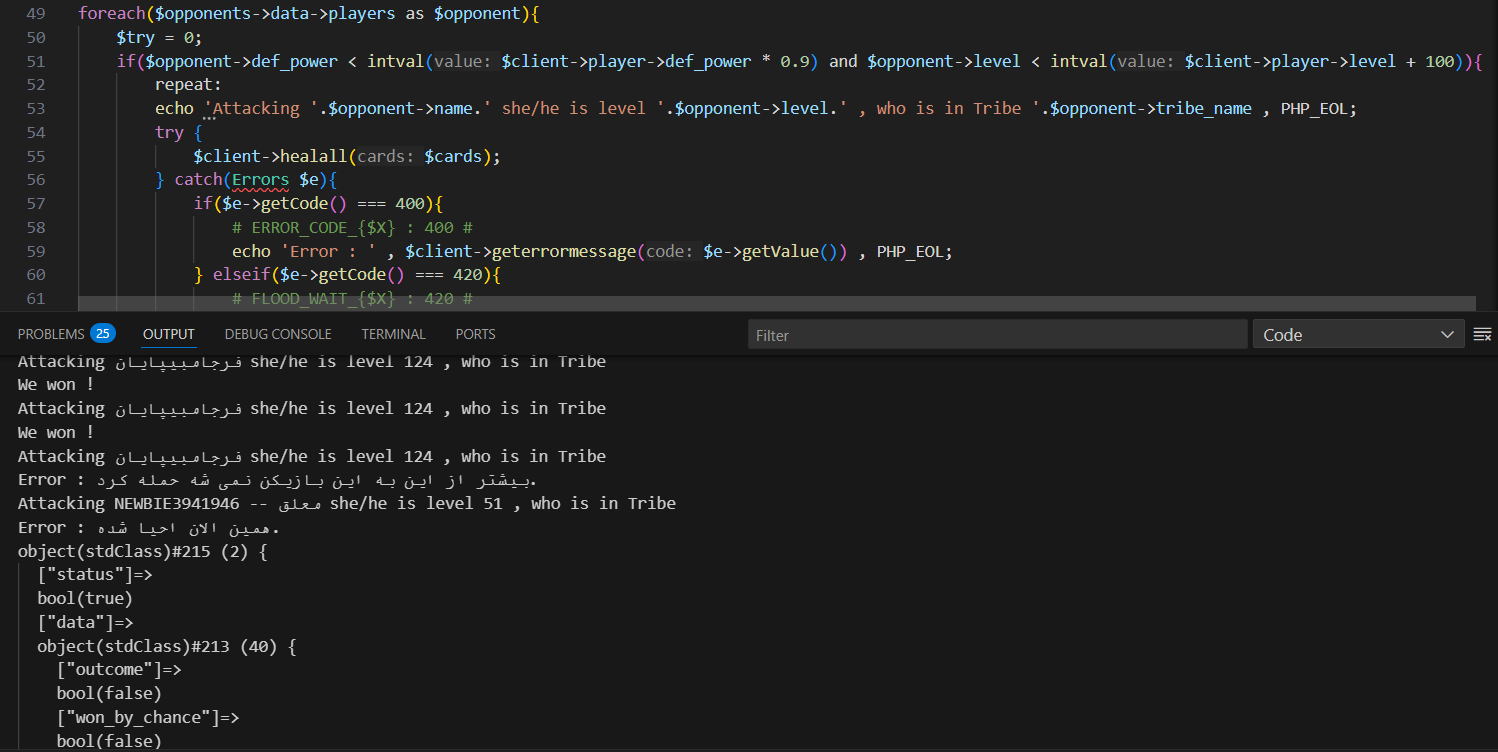The image size is (1498, 752).
Task: Focus the output Filter text box
Action: [x=996, y=335]
